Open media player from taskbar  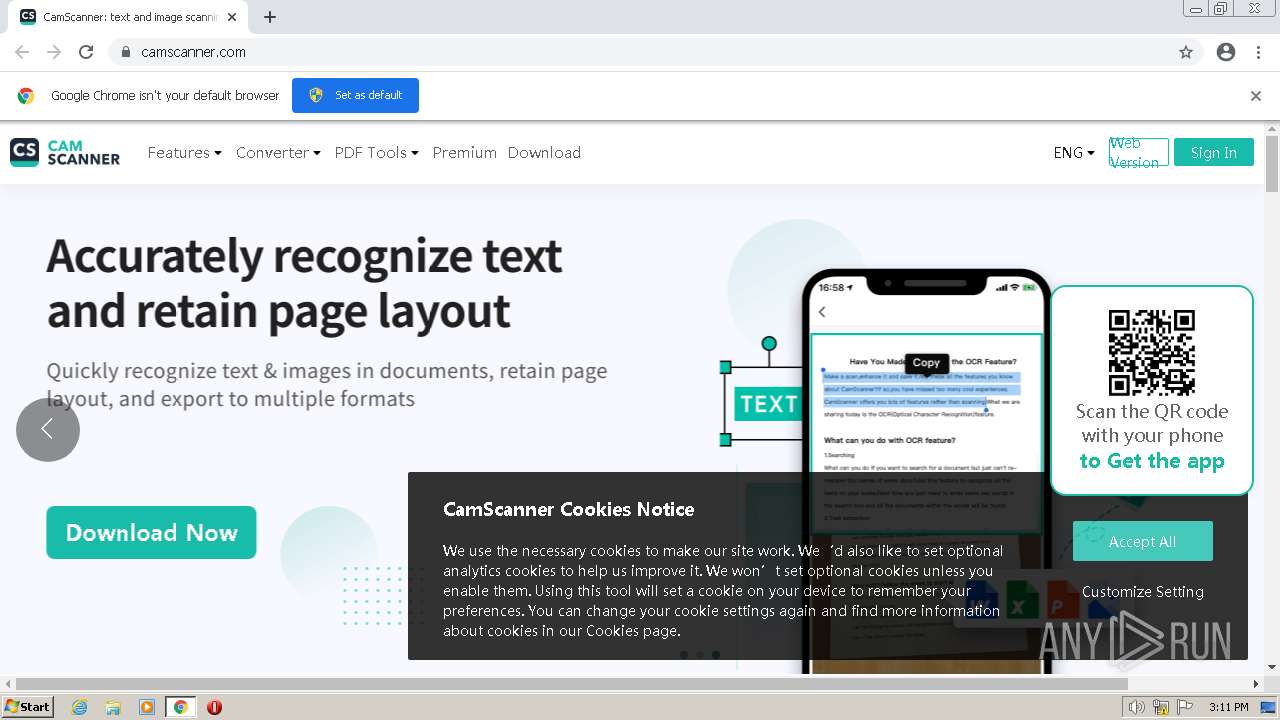tap(147, 707)
